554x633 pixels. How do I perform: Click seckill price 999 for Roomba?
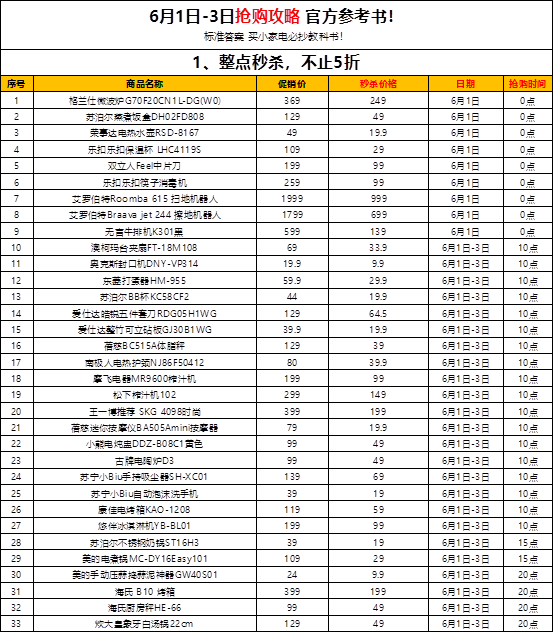378,199
